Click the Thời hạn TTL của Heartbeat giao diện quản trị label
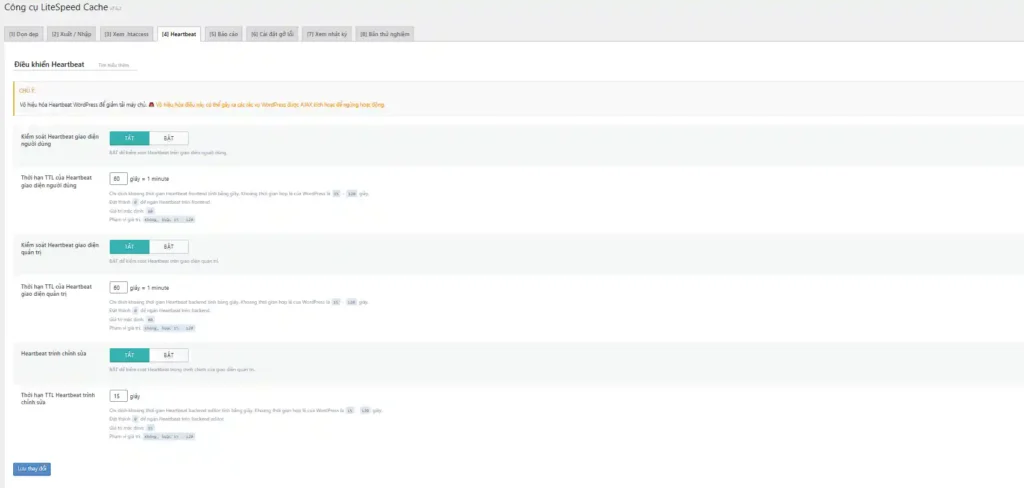This screenshot has height=488, width=1024. (56, 290)
